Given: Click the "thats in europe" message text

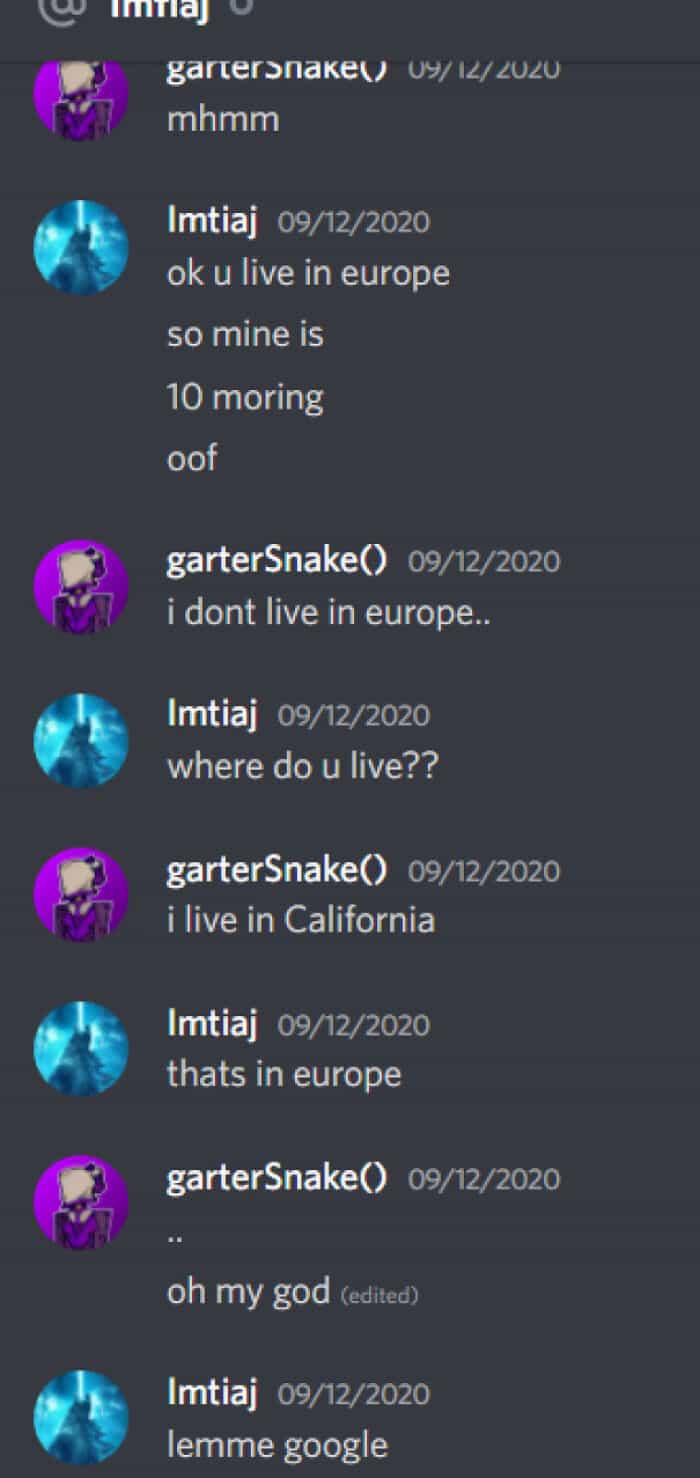Looking at the screenshot, I should [284, 1074].
